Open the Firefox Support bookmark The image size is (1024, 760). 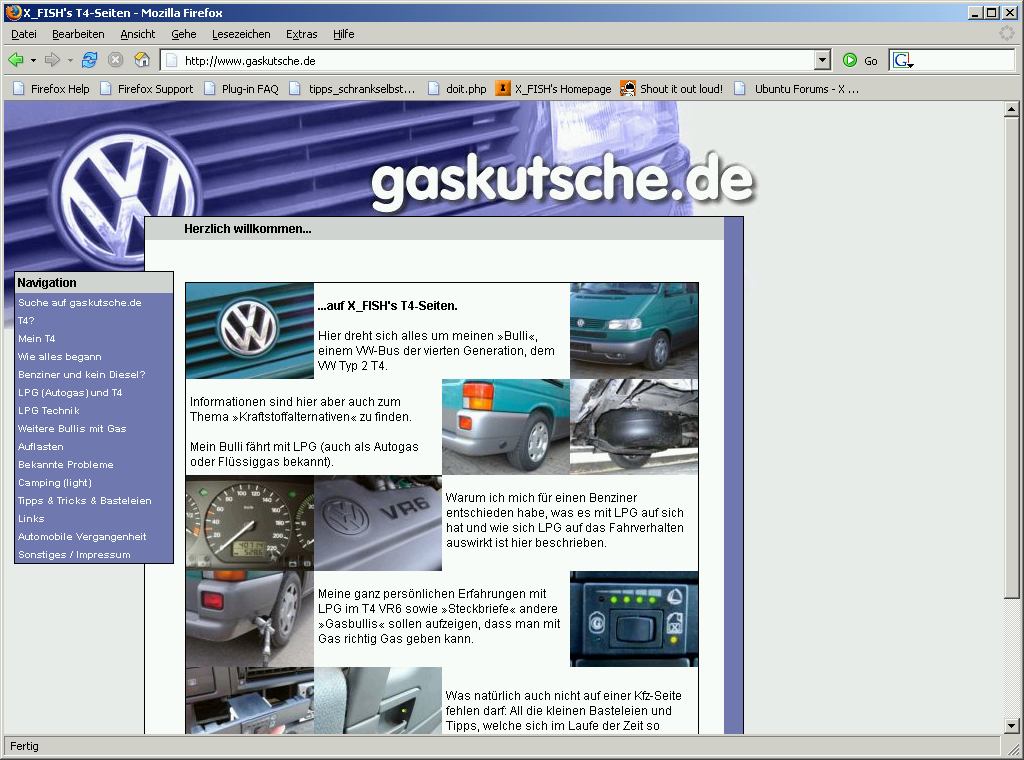147,89
